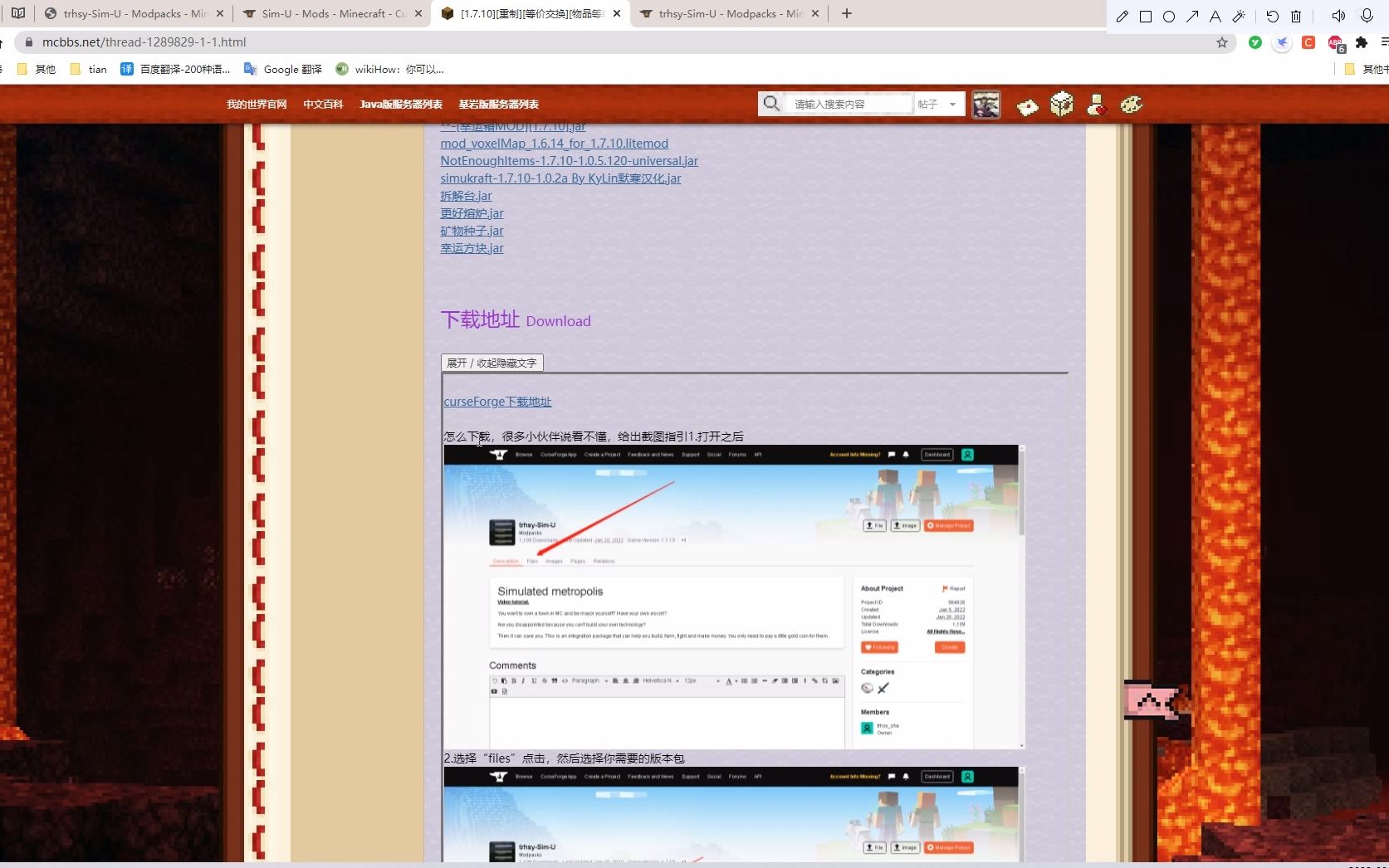This screenshot has width=1389, height=868.
Task: Toggle microphone in recording toolbar
Action: coord(1367,16)
